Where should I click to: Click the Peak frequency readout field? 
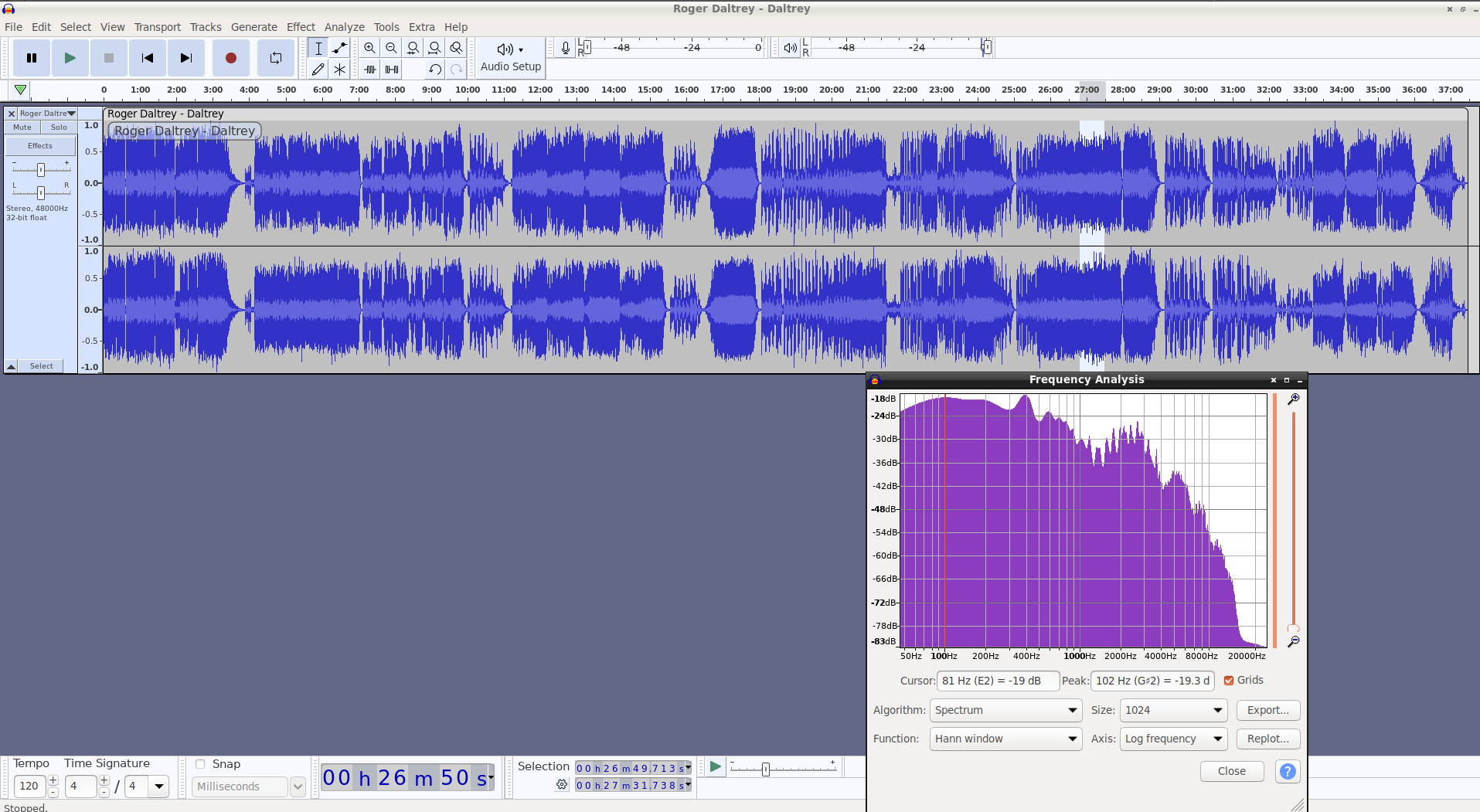1152,681
